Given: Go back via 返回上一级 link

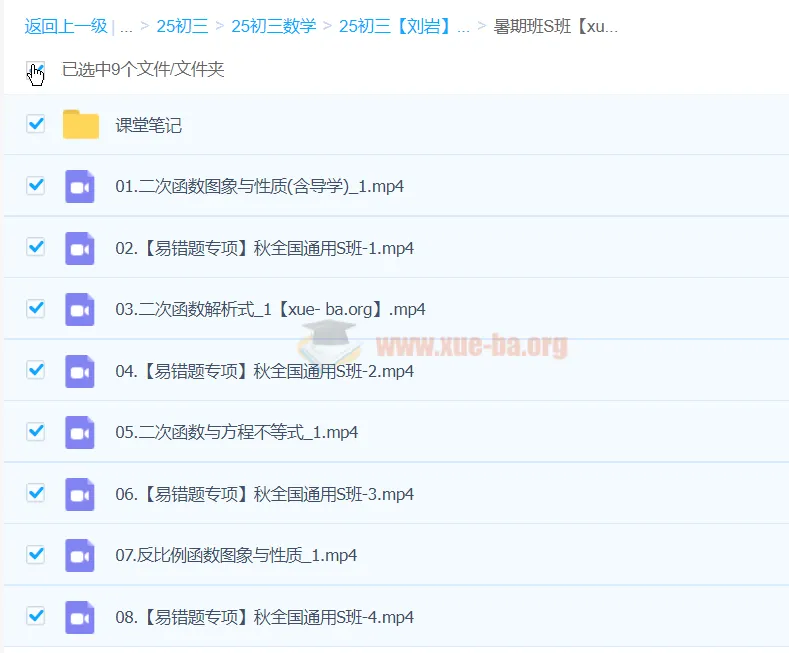Looking at the screenshot, I should click(x=65, y=27).
